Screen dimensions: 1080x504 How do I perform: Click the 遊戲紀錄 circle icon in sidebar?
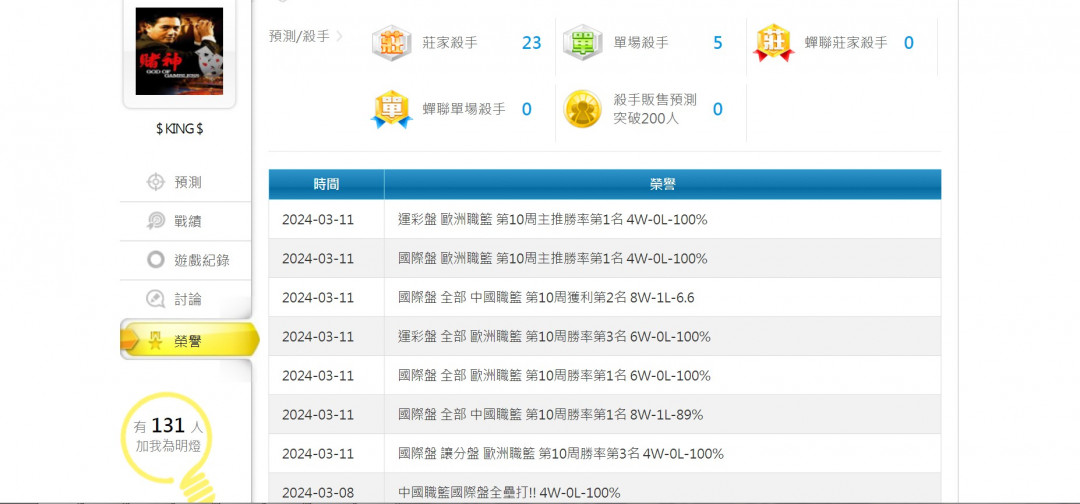pos(156,260)
